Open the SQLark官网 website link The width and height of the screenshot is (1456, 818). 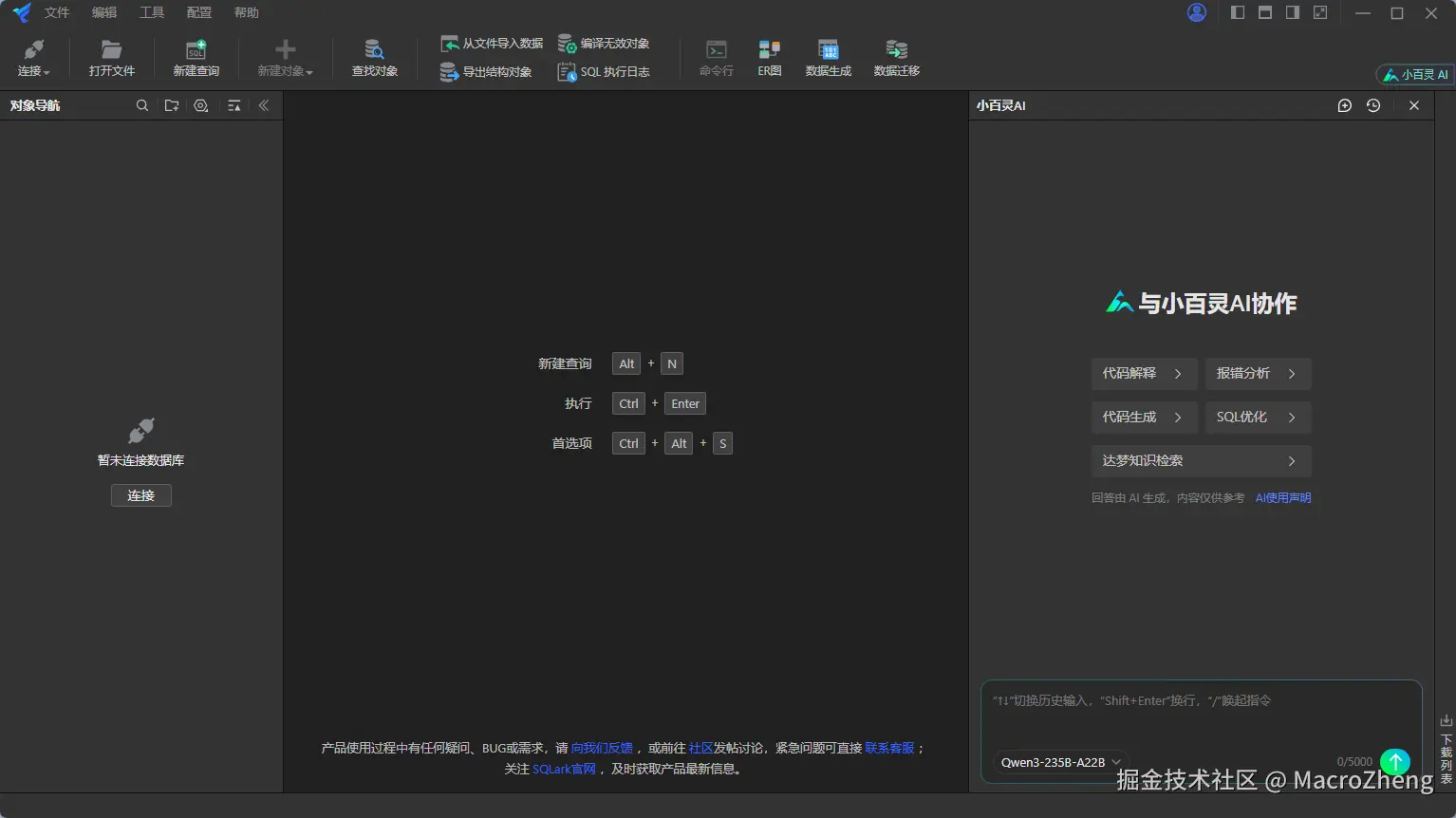(x=564, y=769)
